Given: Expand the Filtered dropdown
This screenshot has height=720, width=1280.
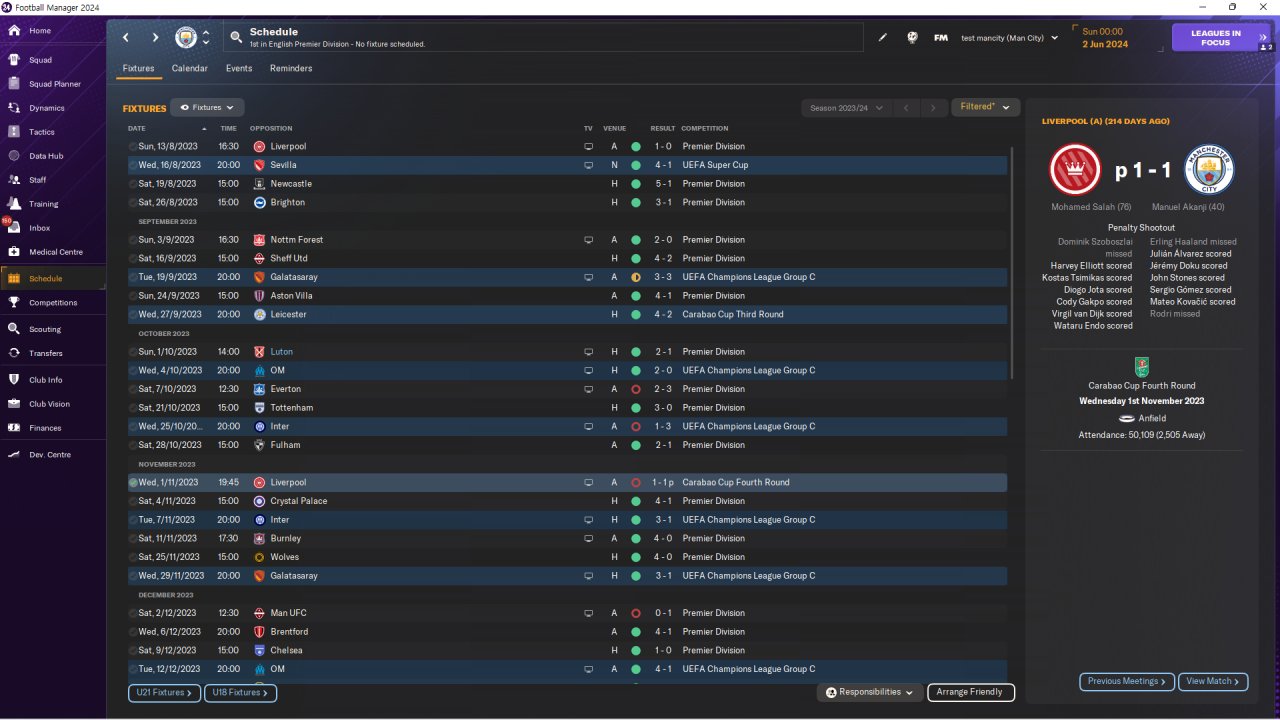Looking at the screenshot, I should pos(985,107).
